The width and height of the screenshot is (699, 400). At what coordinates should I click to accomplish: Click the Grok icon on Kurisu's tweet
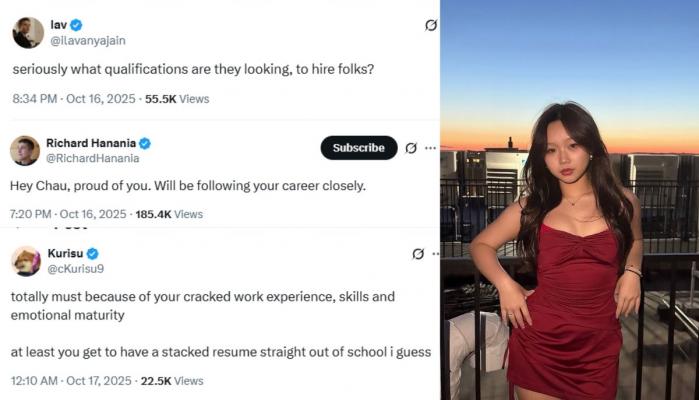coord(418,254)
